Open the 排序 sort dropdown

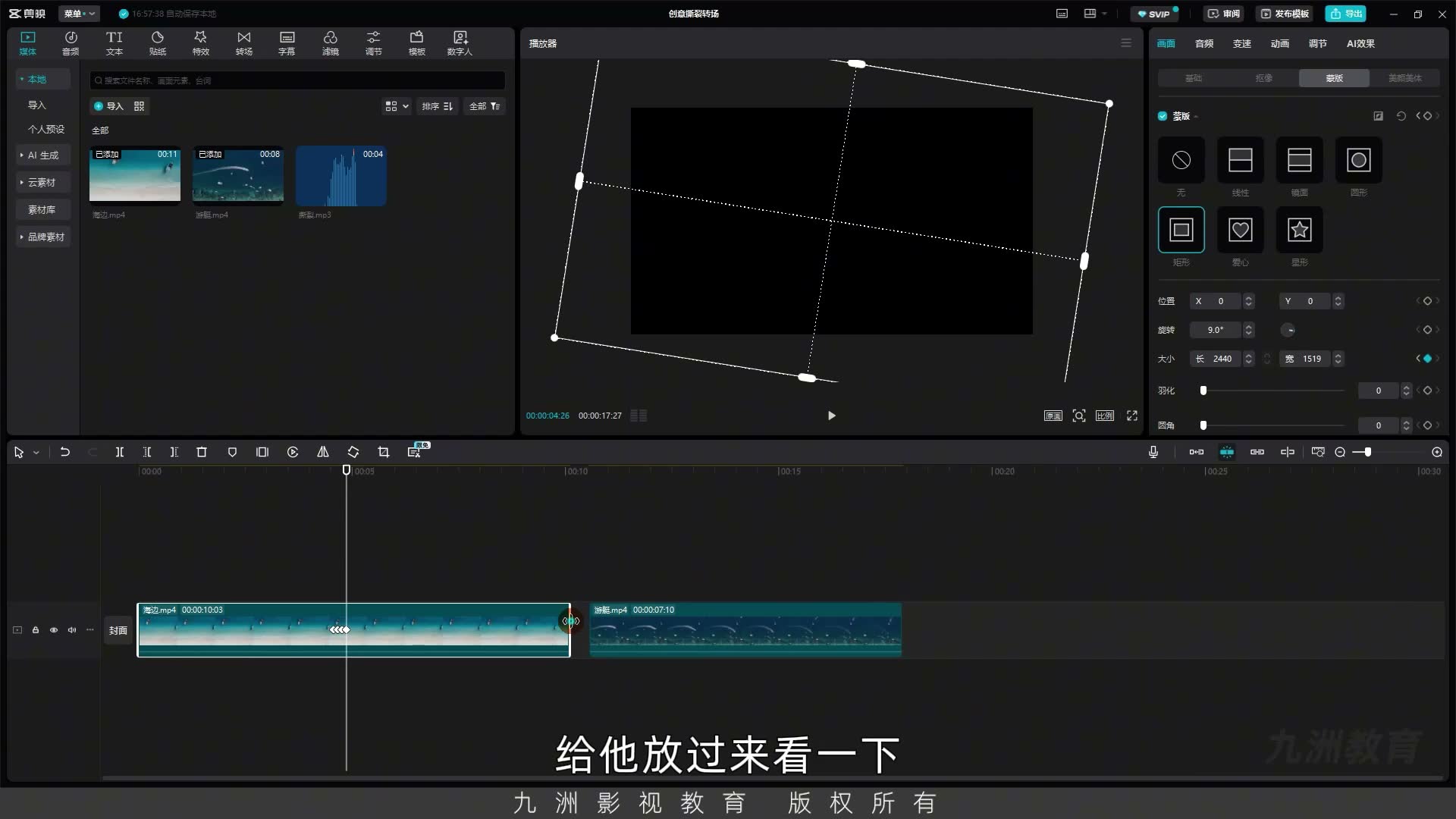438,106
